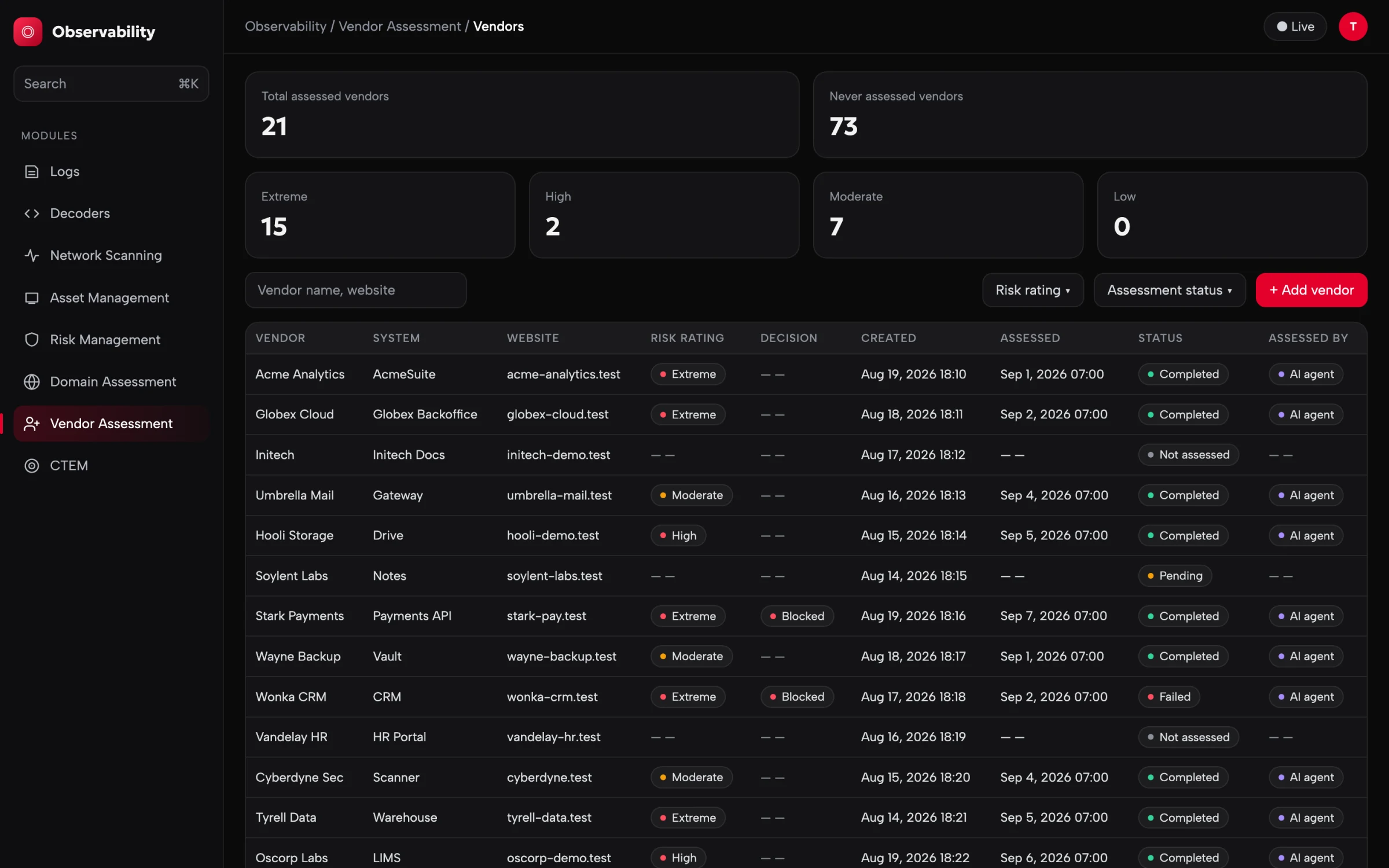
Task: Click Cyberdyne Sec's AI agent badge
Action: point(1306,777)
